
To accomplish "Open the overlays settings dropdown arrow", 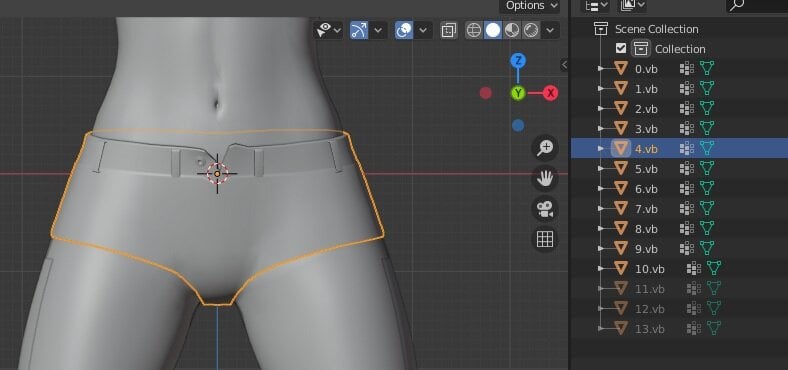I will (423, 30).
